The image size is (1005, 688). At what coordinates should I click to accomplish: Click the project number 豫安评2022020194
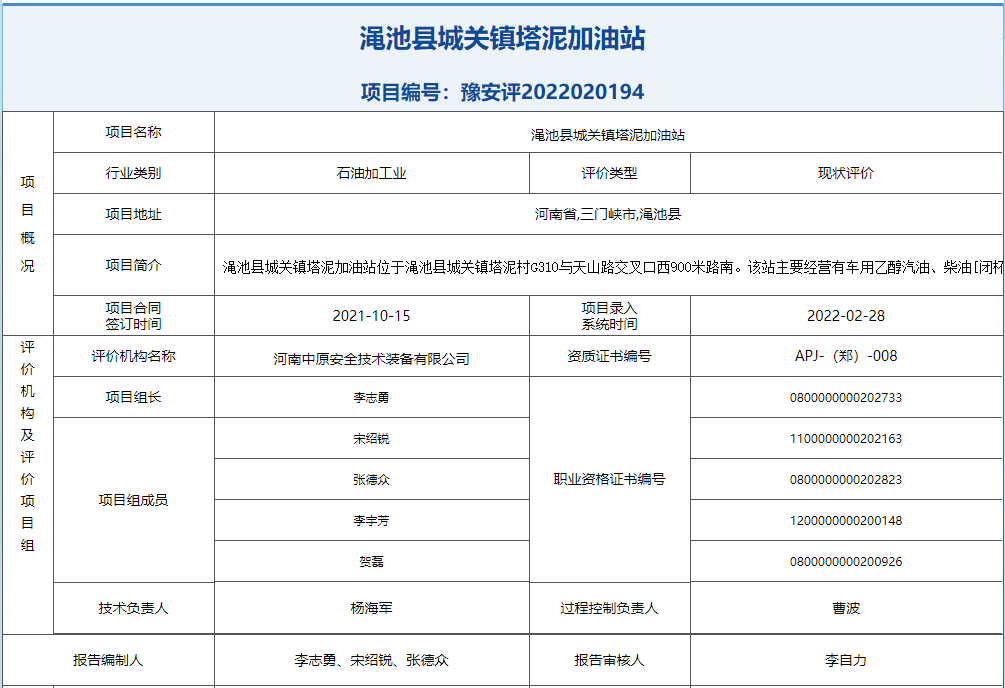(552, 92)
